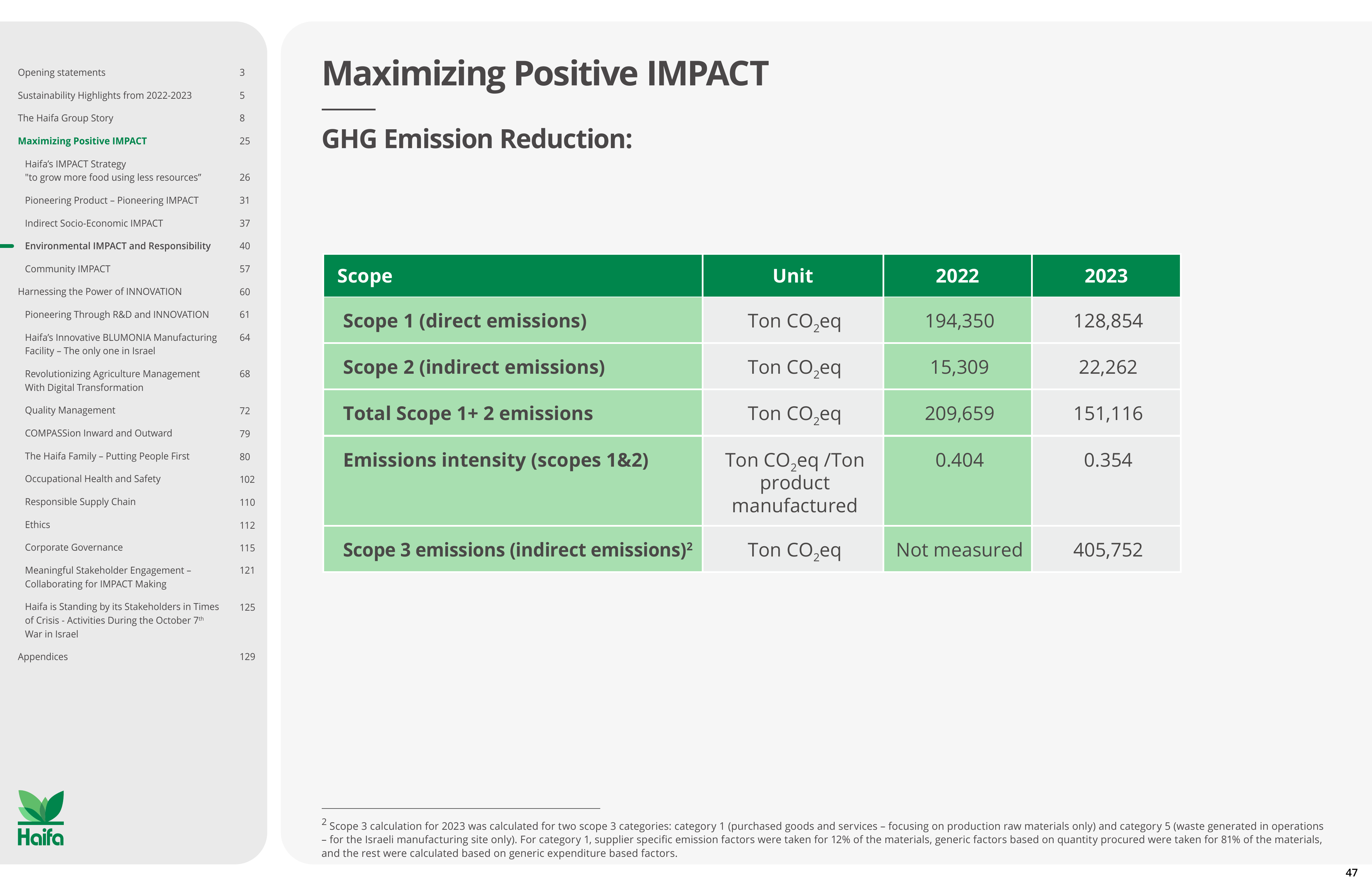Open Indirect Socio-Economic IMPACT section
Image resolution: width=1372 pixels, height=886 pixels.
tap(94, 223)
